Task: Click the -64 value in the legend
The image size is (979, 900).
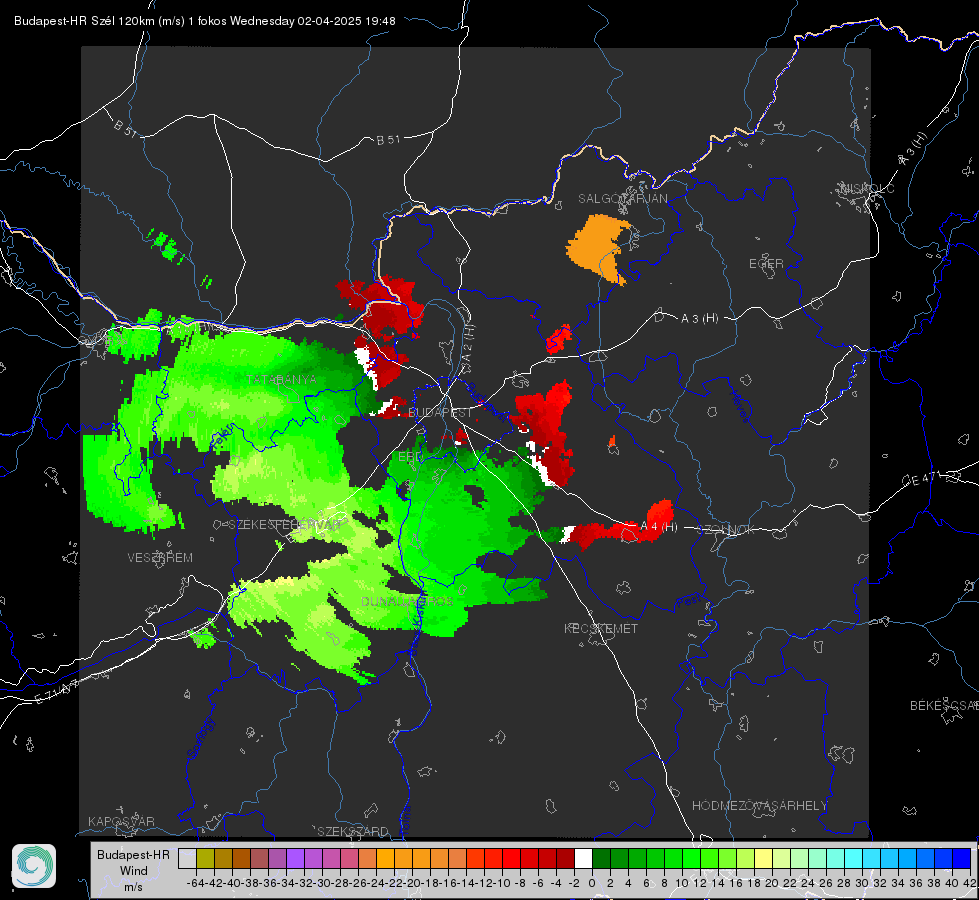Action: [x=195, y=883]
